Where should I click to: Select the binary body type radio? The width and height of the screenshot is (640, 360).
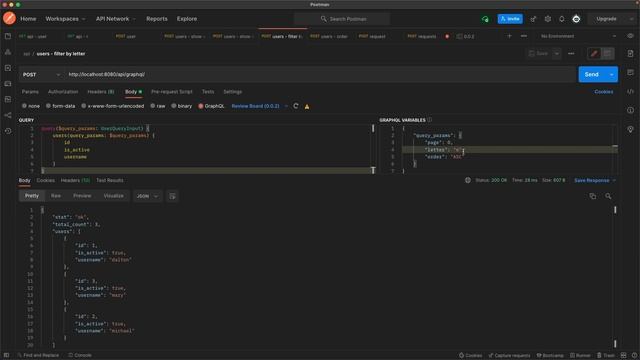[x=173, y=106]
